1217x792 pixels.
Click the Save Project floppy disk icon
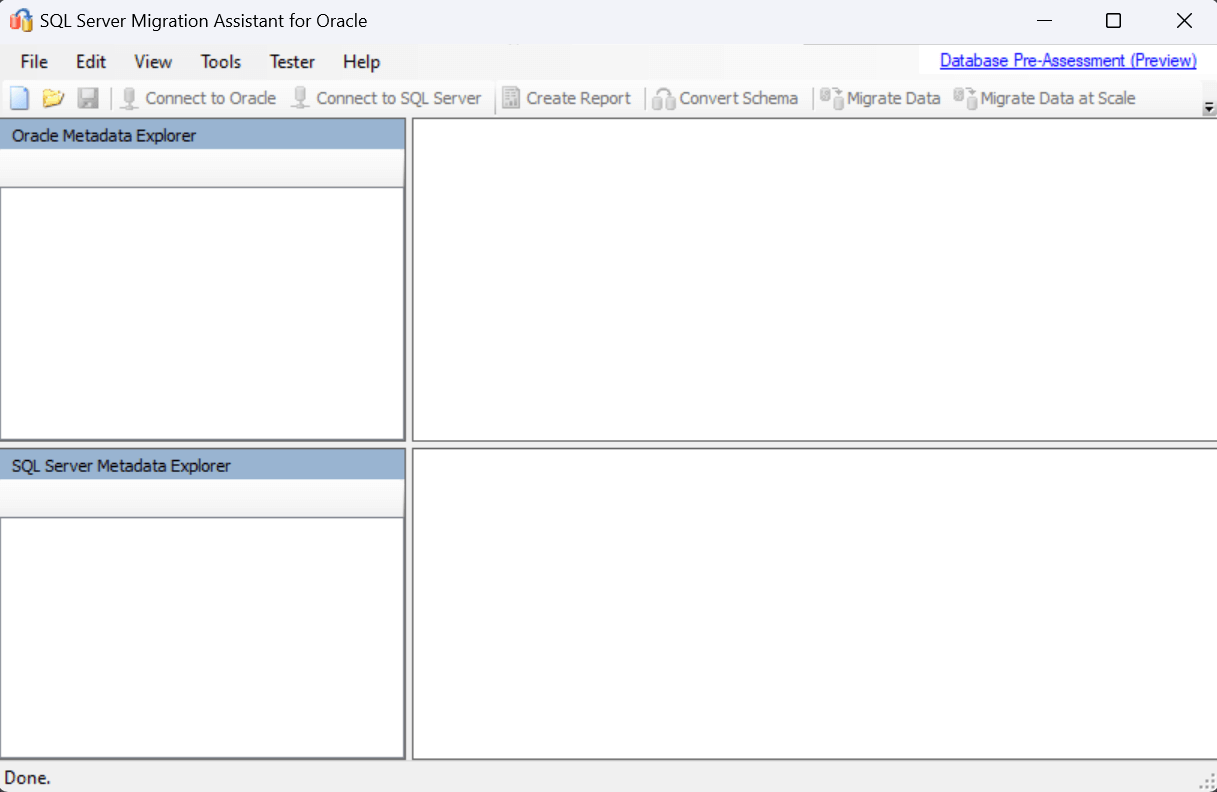point(88,98)
